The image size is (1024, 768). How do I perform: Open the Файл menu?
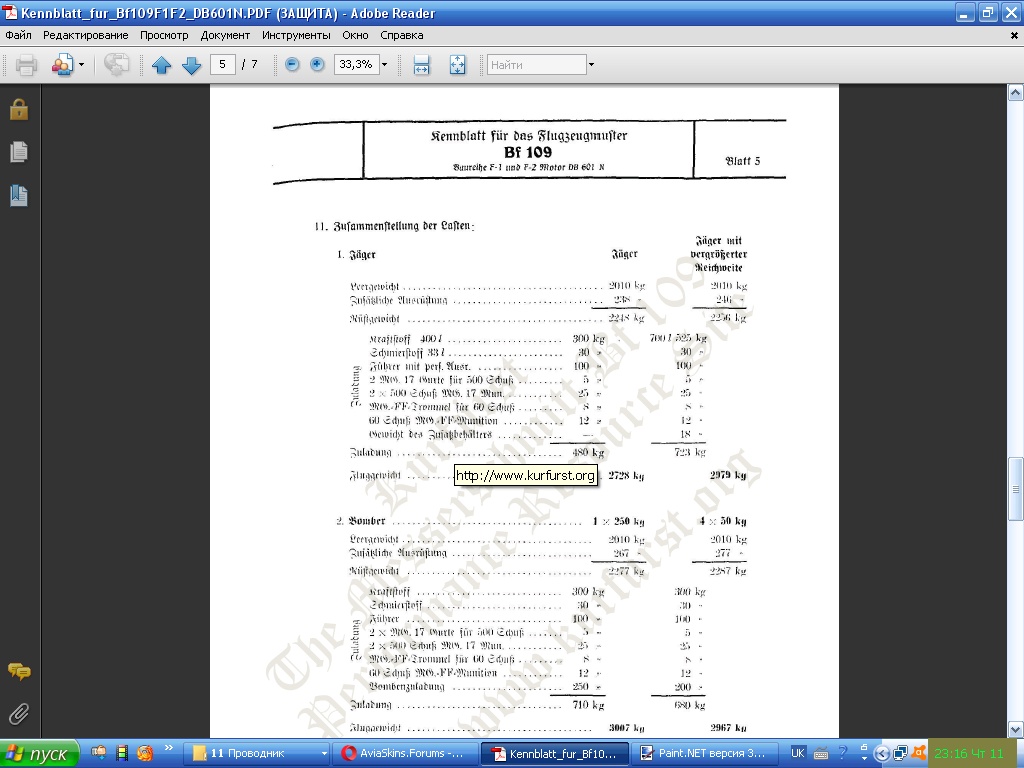(x=18, y=35)
